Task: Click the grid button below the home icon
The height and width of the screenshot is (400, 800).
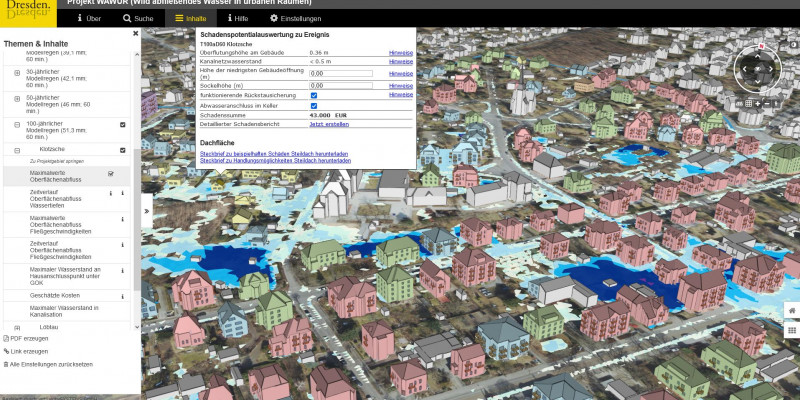Action: (x=792, y=331)
